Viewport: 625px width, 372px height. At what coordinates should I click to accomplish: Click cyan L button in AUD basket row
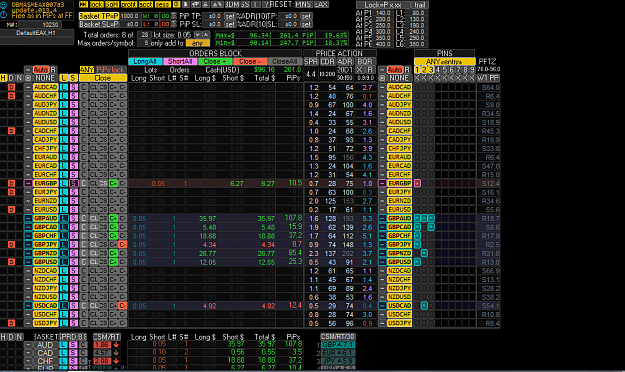point(63,345)
